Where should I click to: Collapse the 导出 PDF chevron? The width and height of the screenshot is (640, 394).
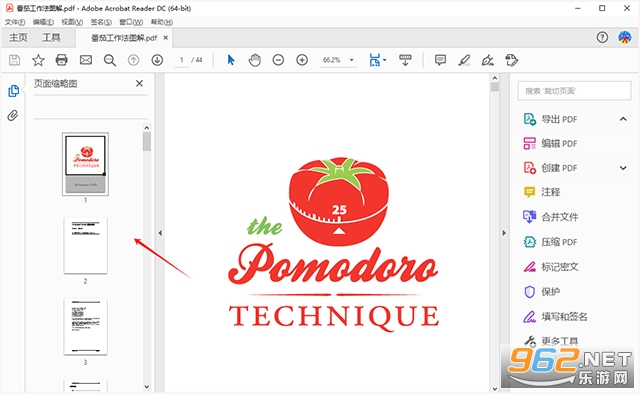click(623, 119)
